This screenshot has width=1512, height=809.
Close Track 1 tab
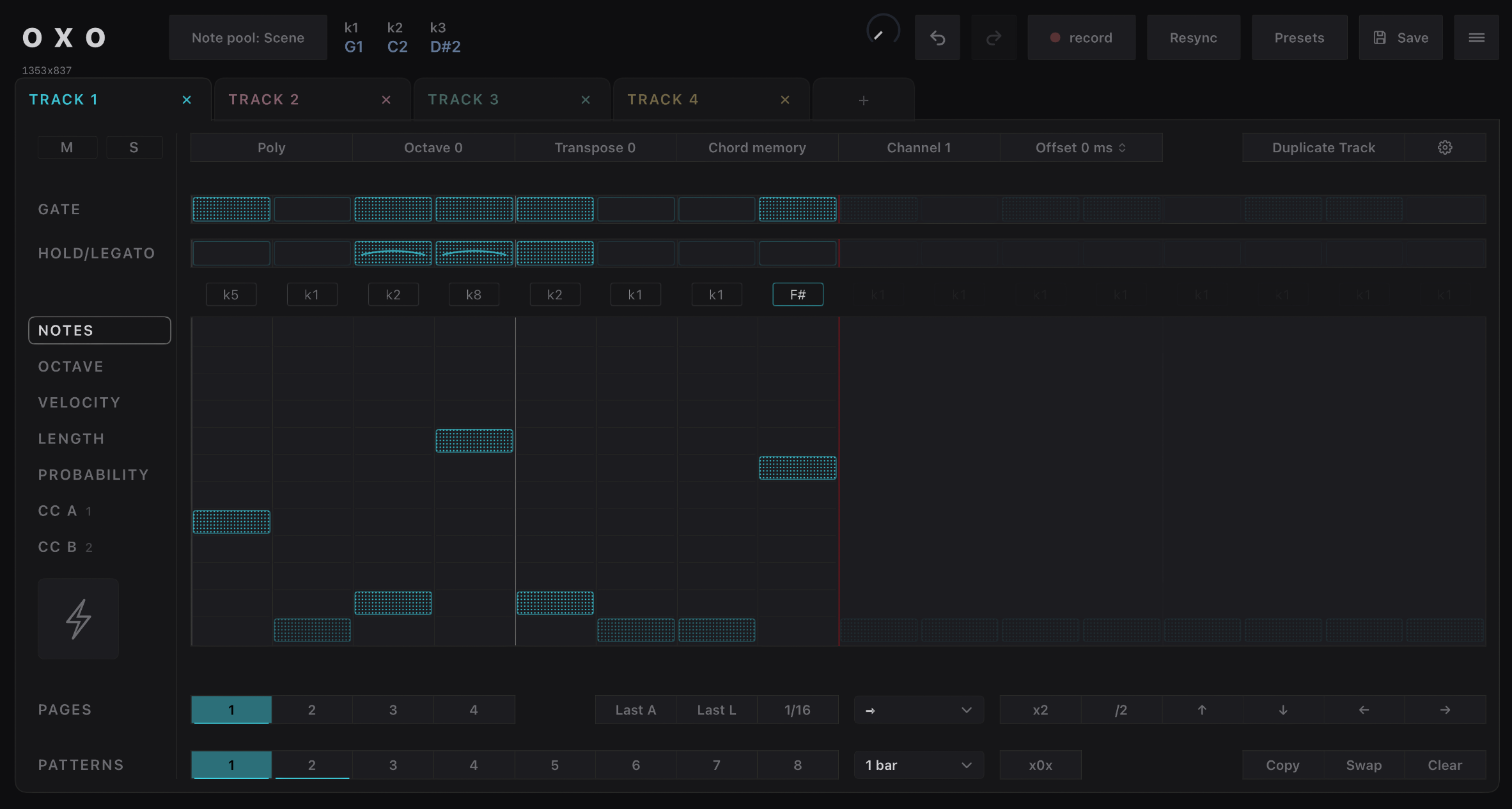pyautogui.click(x=187, y=100)
